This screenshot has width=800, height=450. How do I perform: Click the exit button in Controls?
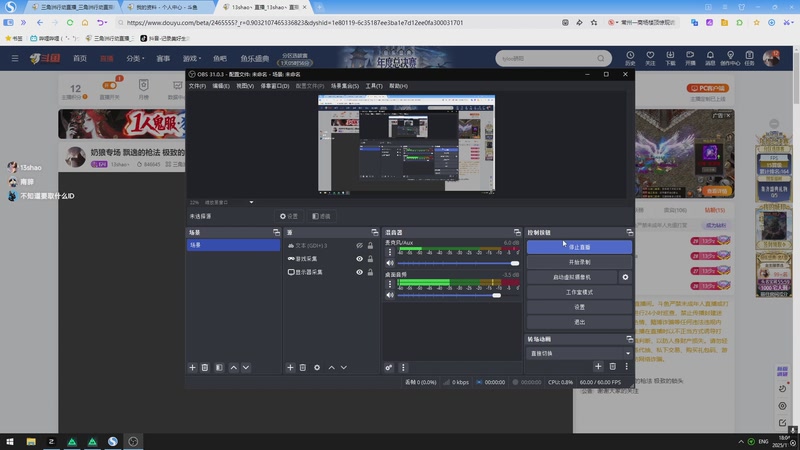pyautogui.click(x=580, y=322)
